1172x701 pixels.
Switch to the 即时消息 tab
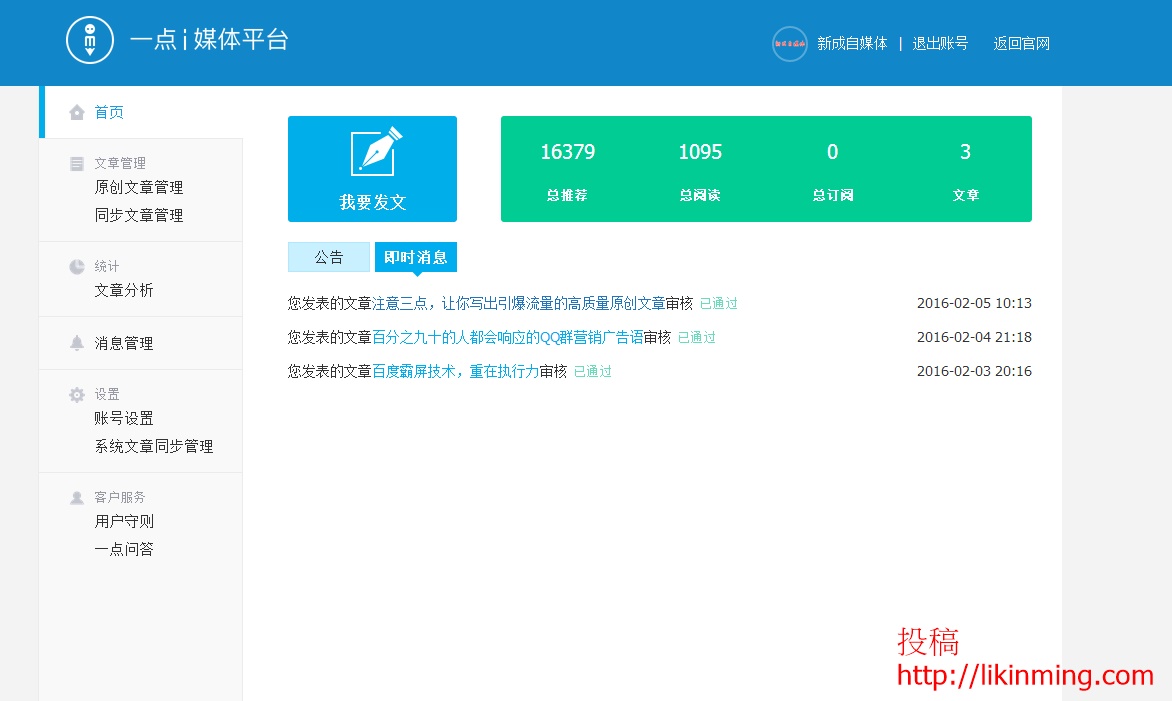(x=415, y=257)
